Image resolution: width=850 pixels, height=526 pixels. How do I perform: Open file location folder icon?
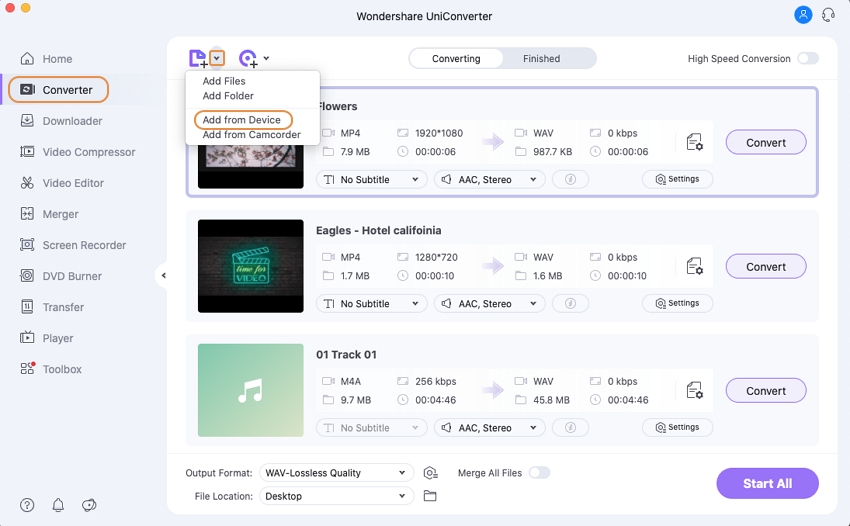pos(430,496)
